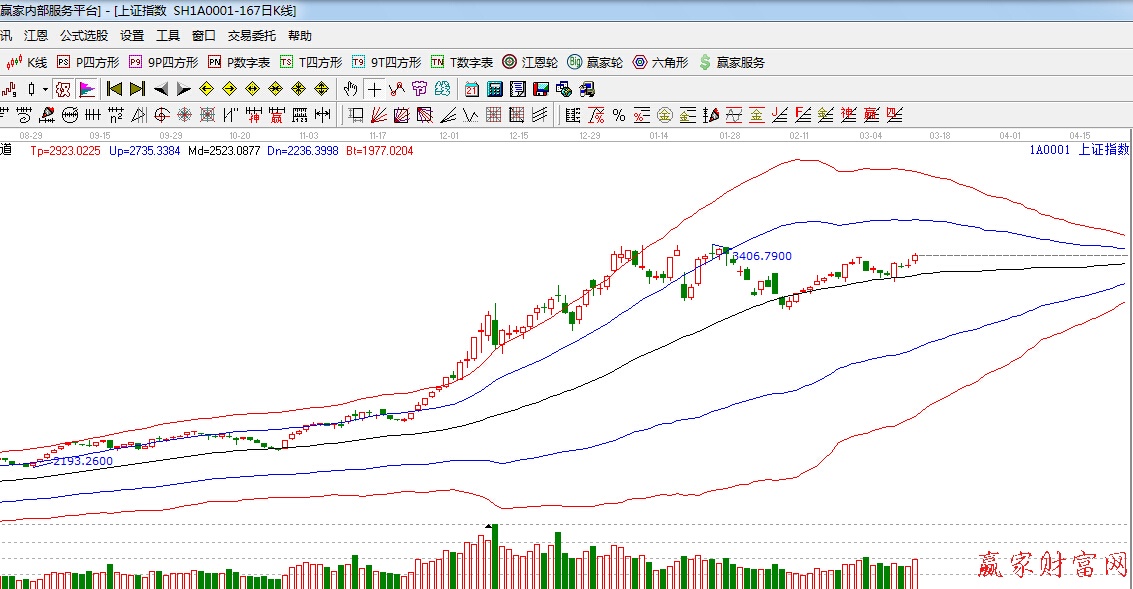Jump to first bar arrow icon

(x=114, y=89)
